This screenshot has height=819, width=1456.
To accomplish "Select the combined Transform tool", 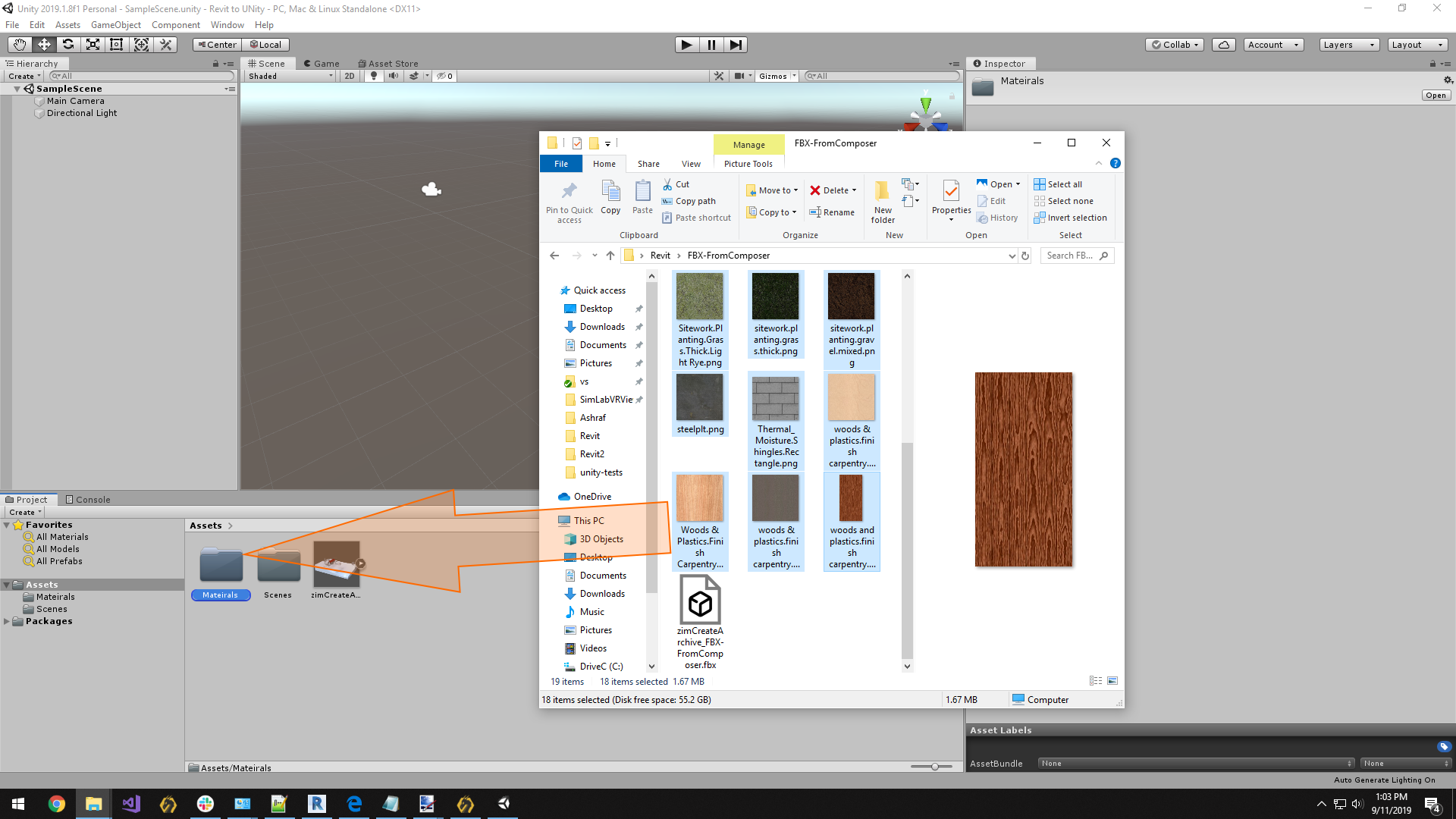I will (141, 45).
